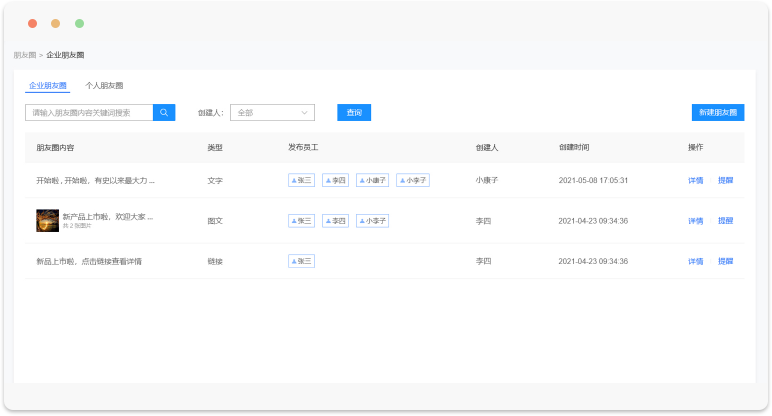Open 详情 for the 图文 type post
Viewport: 772px width, 416px height.
tap(695, 221)
